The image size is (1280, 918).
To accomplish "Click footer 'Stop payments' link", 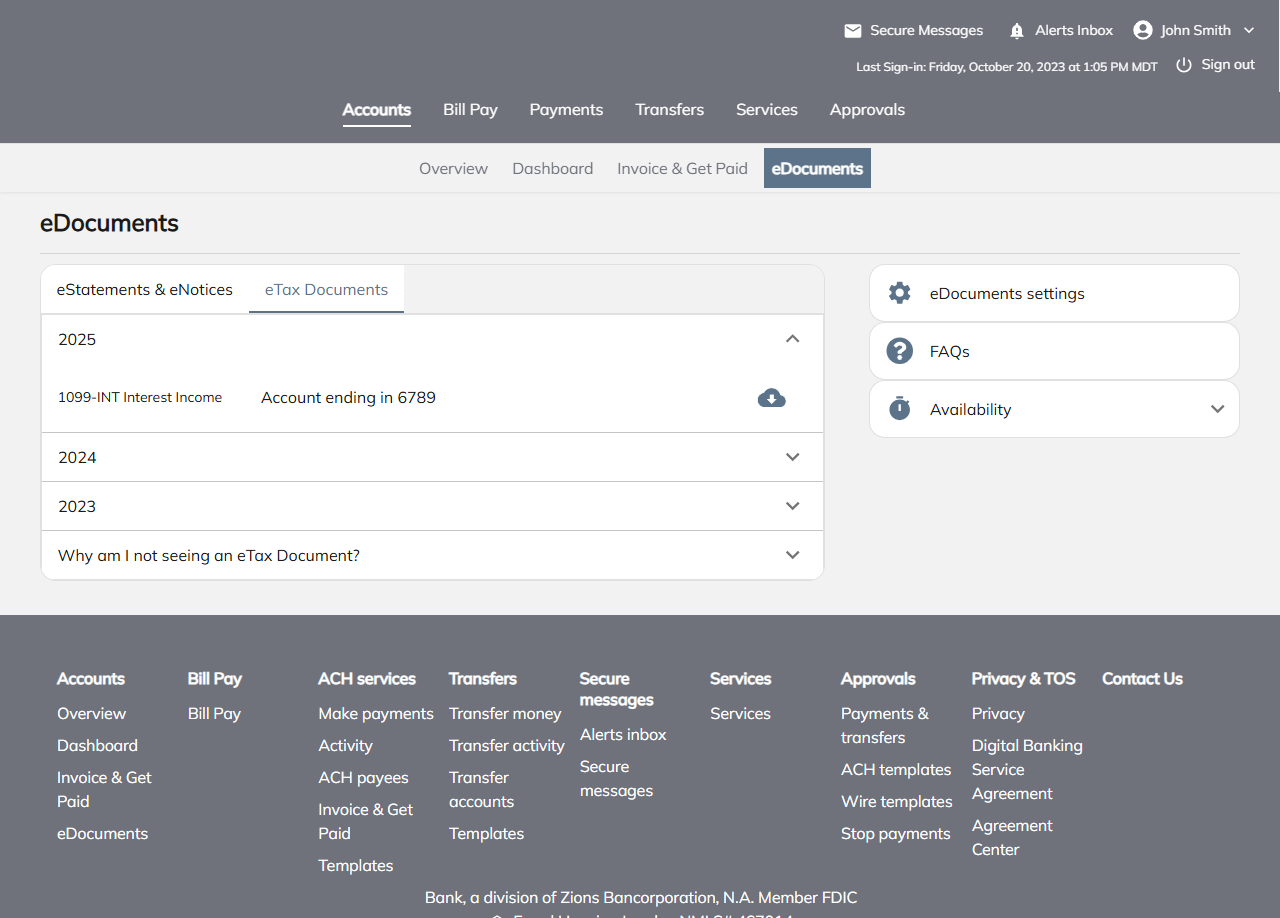I will coord(896,834).
